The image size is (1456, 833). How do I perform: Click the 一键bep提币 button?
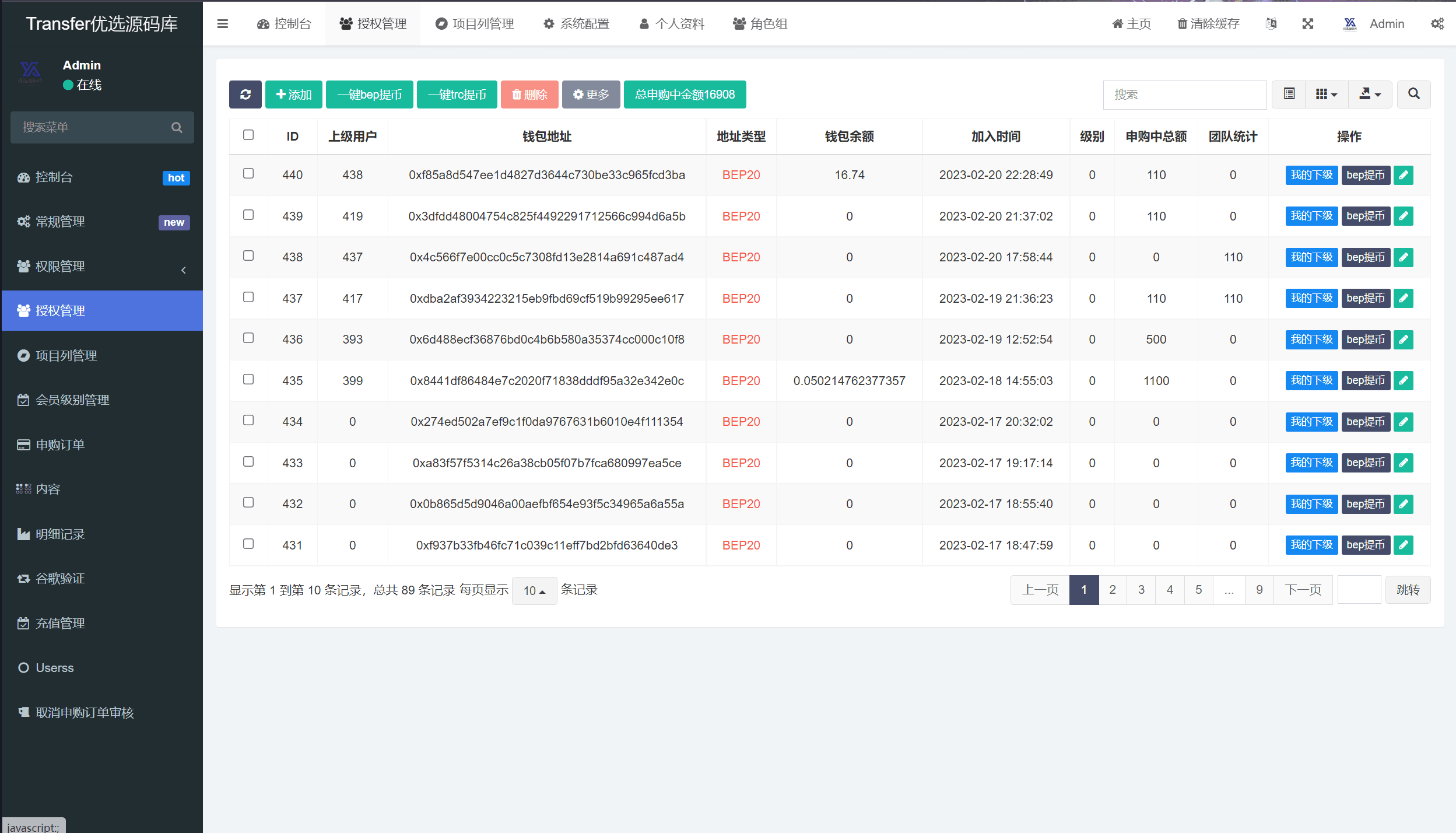[369, 94]
